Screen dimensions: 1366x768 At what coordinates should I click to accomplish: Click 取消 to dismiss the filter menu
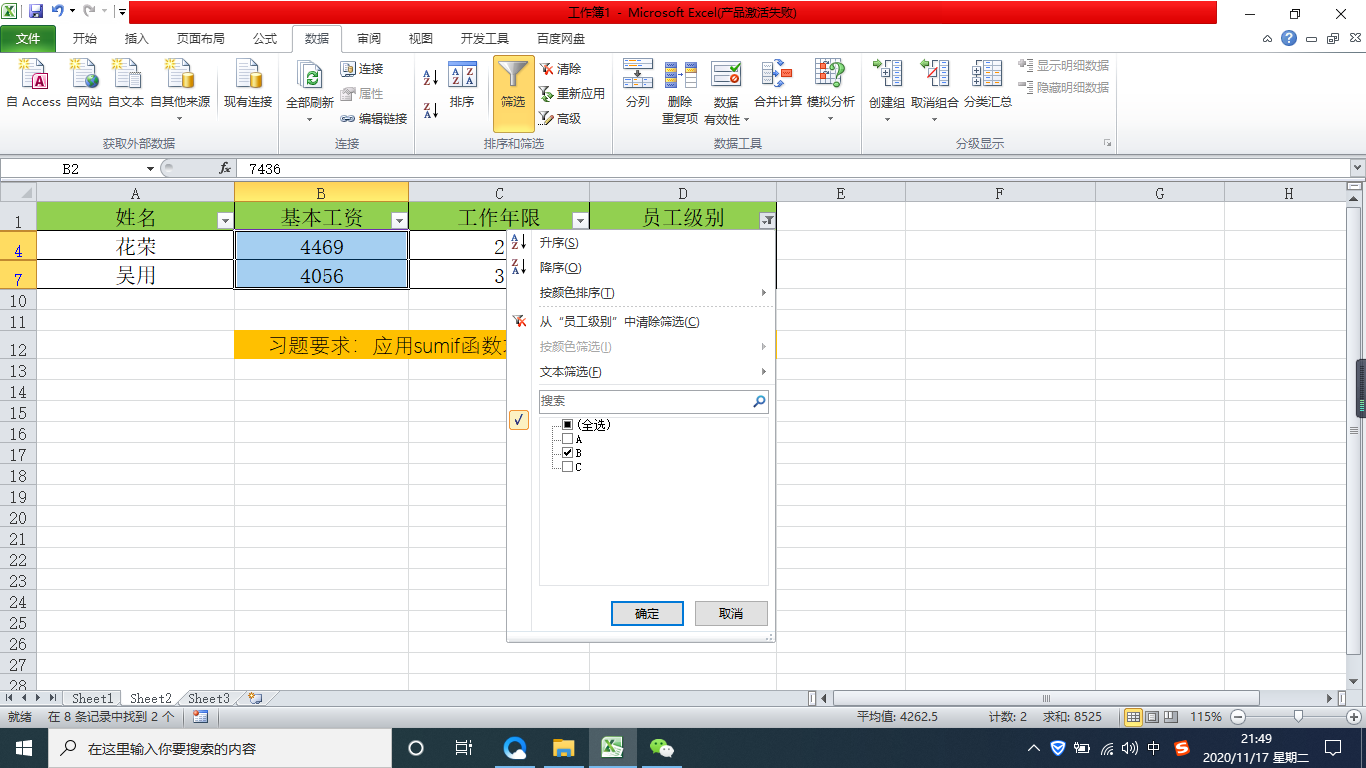coord(731,614)
